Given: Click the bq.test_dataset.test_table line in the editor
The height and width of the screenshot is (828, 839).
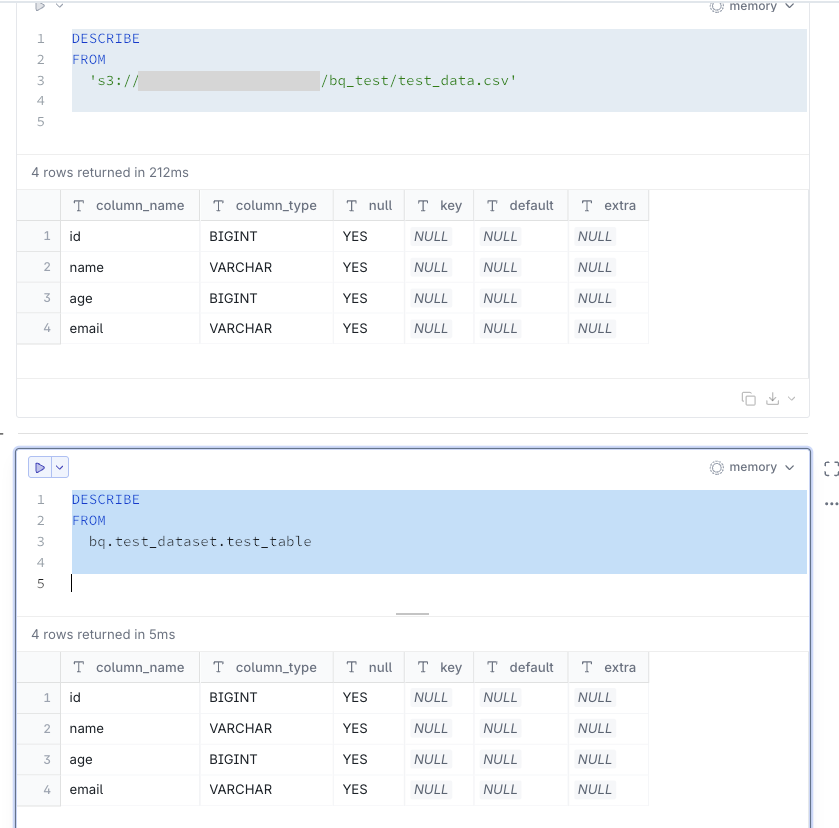Looking at the screenshot, I should pos(200,542).
